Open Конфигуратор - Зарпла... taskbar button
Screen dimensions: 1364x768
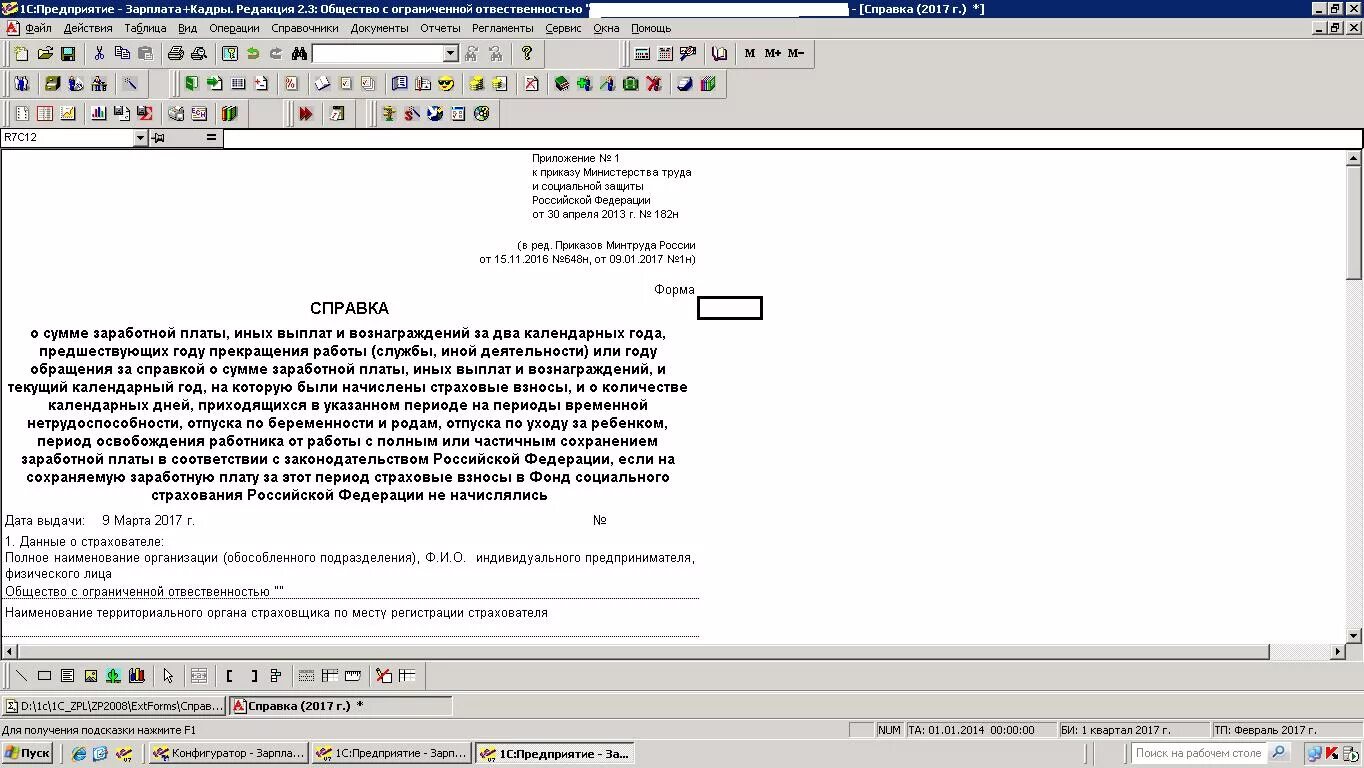coord(228,754)
